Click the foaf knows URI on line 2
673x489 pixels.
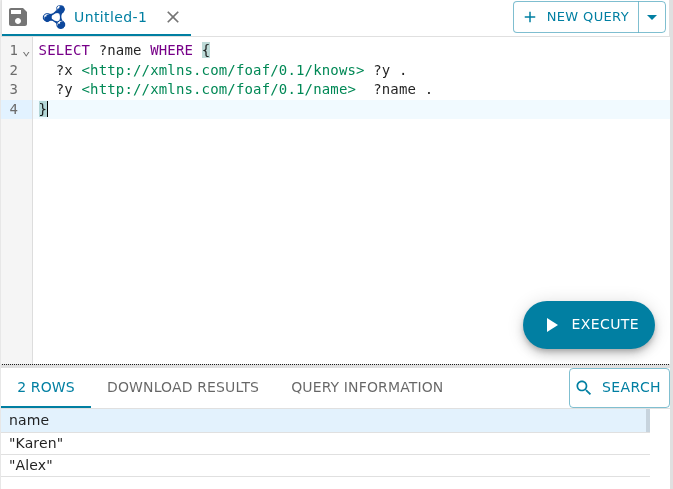(x=223, y=70)
